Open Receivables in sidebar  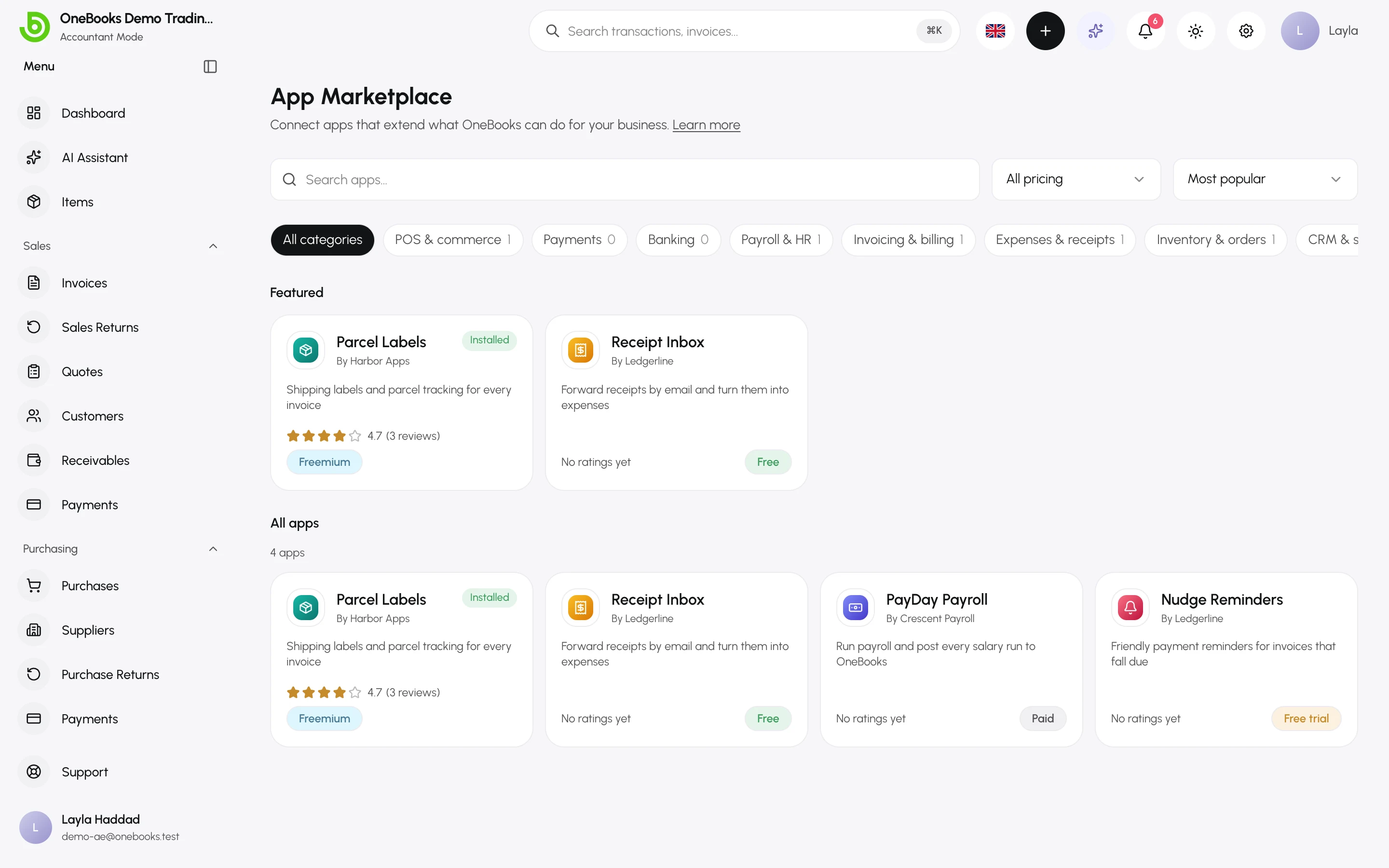pyautogui.click(x=119, y=461)
